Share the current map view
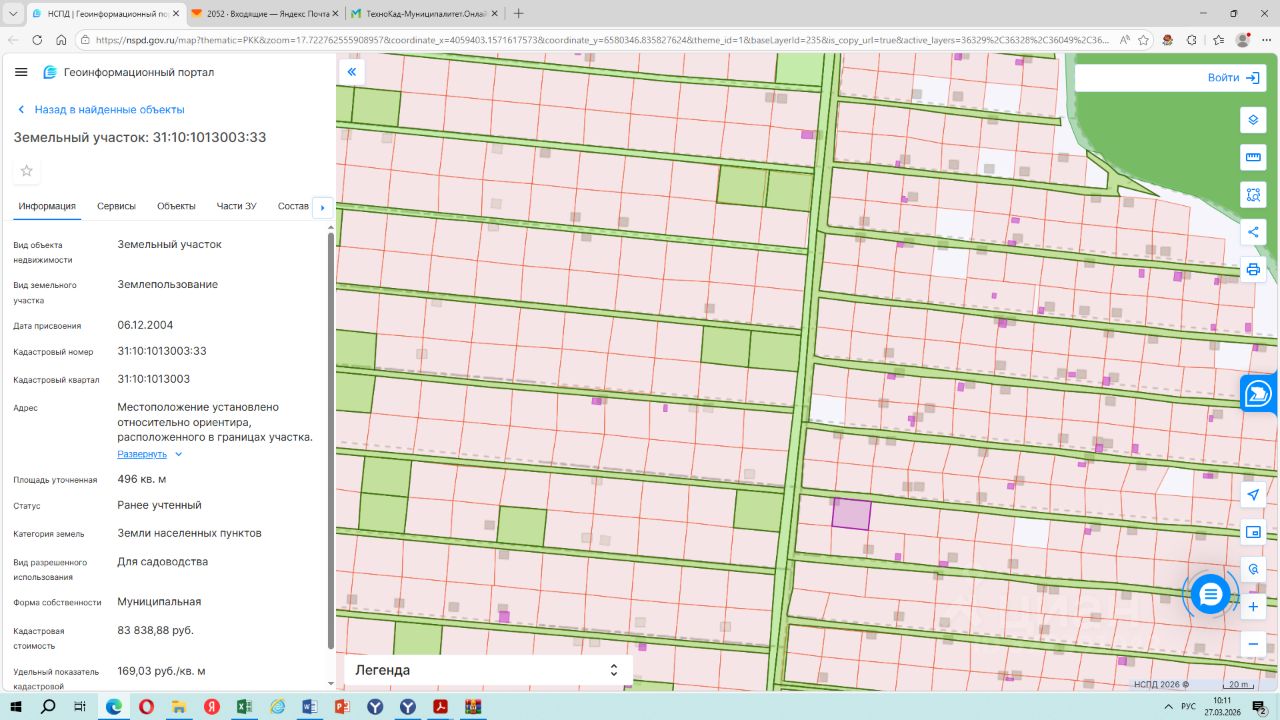Screen dimensions: 1280x720 (1253, 232)
